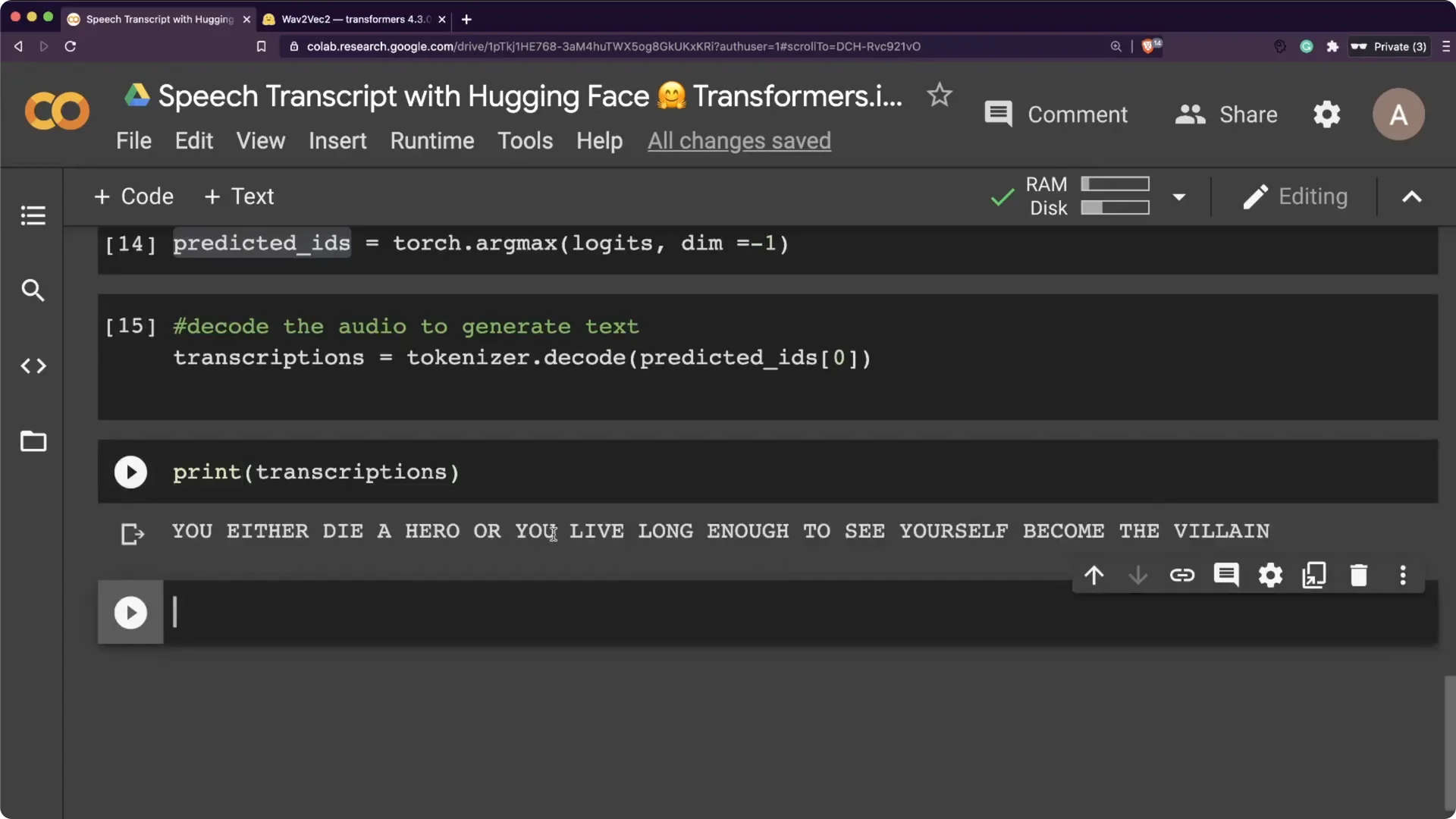This screenshot has width=1456, height=819.
Task: Open the find and replace pane
Action: 33,290
